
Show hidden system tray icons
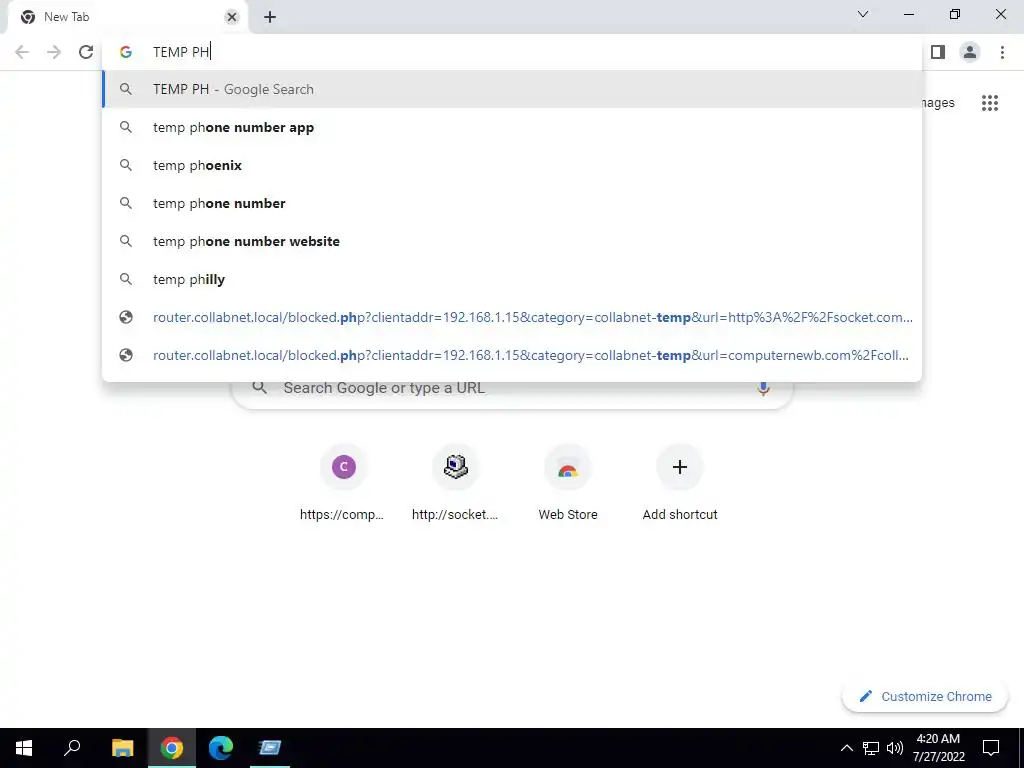pyautogui.click(x=846, y=748)
